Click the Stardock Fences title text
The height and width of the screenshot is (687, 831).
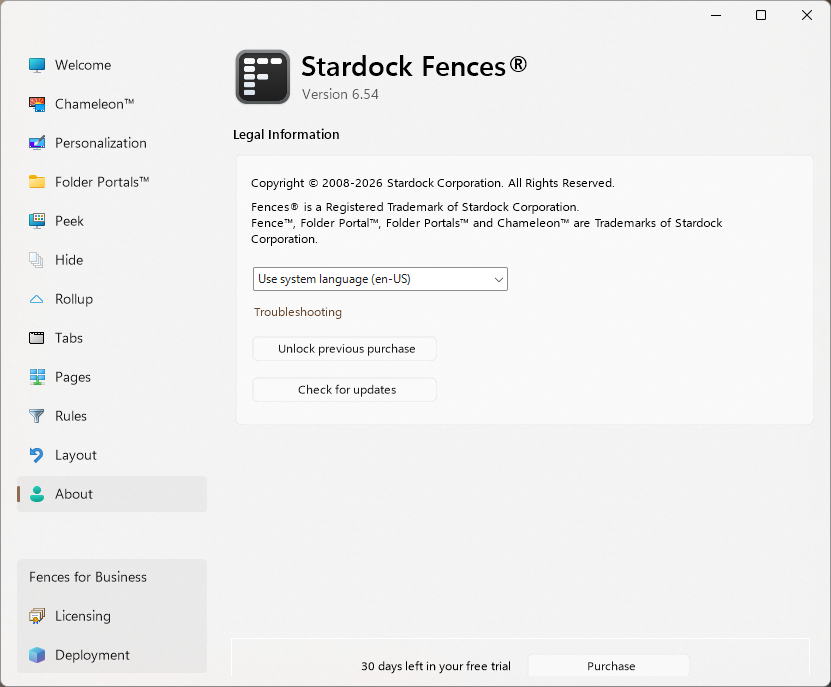pos(414,67)
